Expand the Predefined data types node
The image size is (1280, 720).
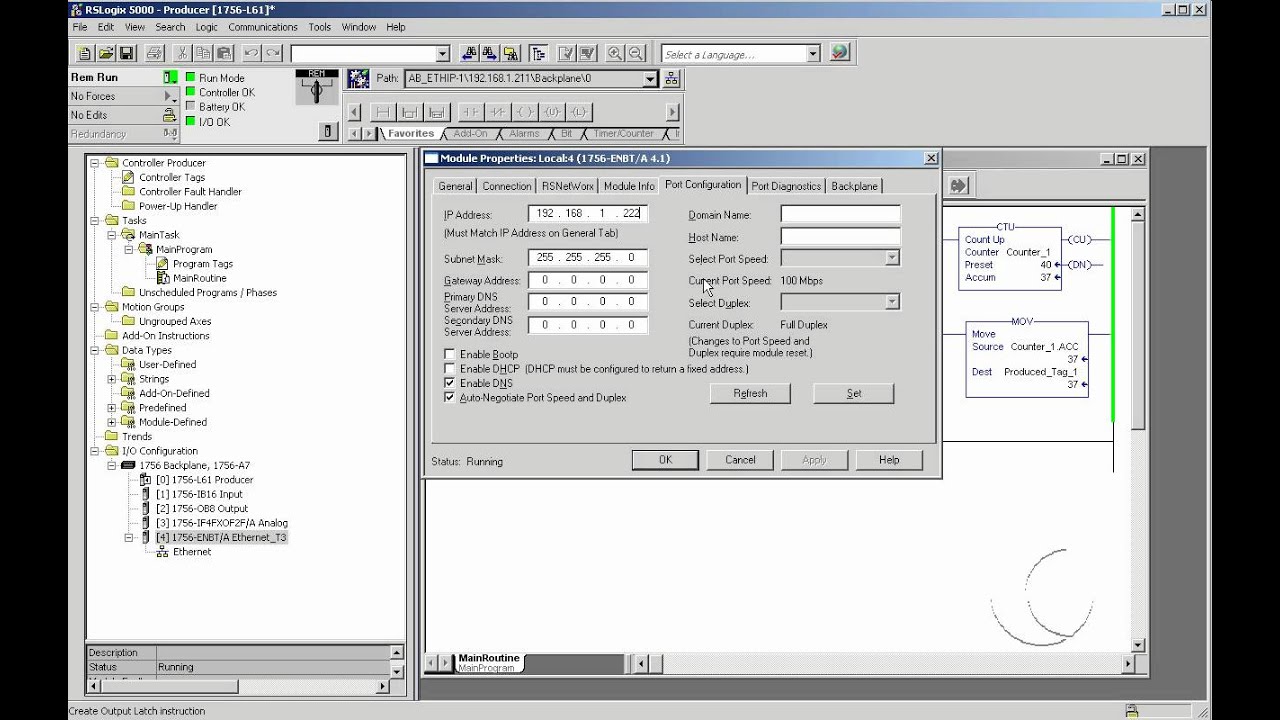click(112, 408)
